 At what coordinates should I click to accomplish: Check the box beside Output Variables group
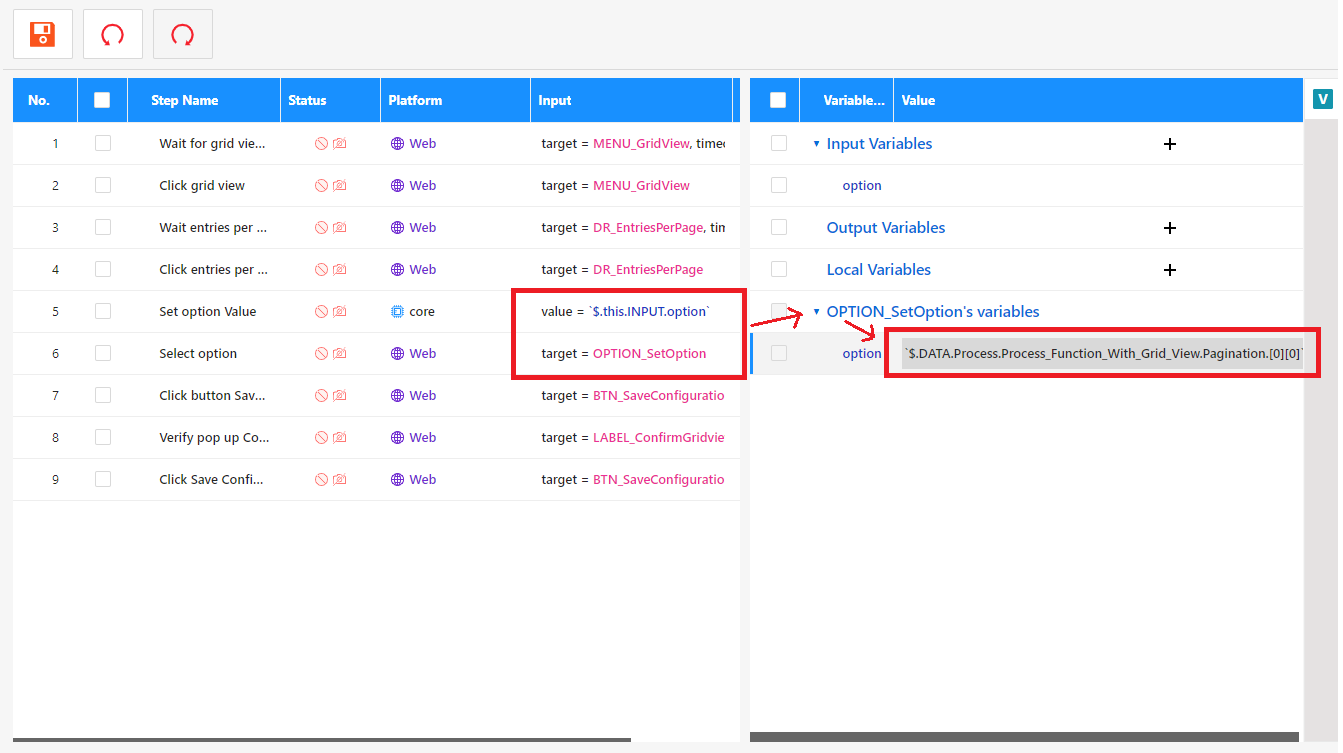[x=779, y=228]
